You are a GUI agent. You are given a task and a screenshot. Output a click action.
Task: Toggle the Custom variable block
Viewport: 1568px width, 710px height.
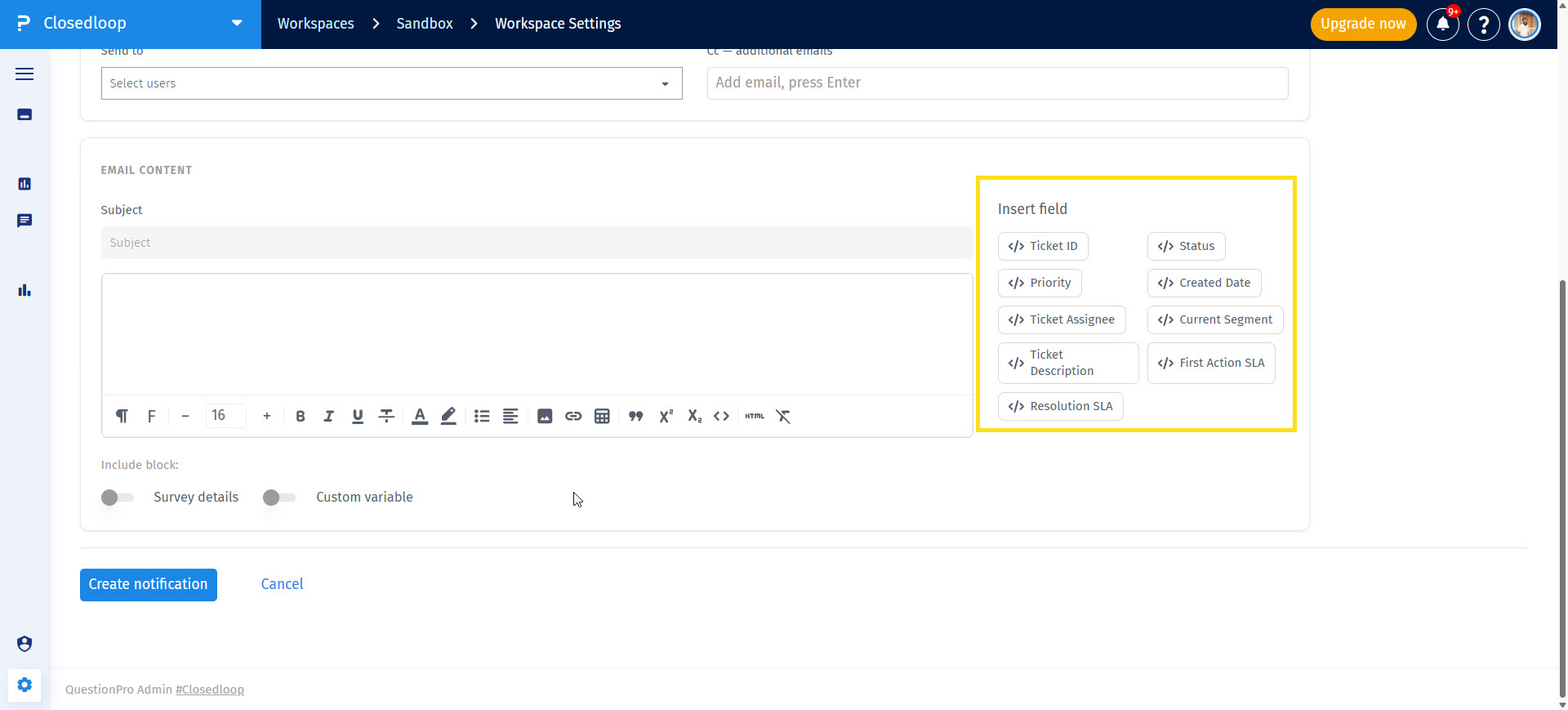click(x=279, y=497)
